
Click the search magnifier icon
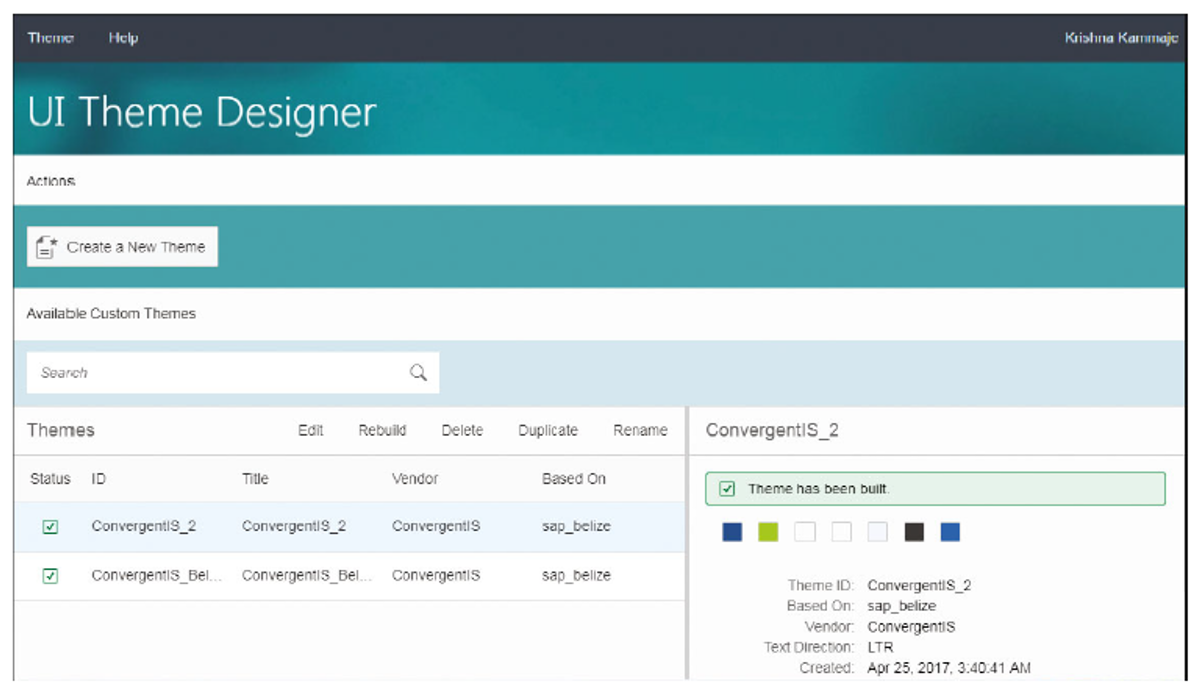[x=417, y=371]
